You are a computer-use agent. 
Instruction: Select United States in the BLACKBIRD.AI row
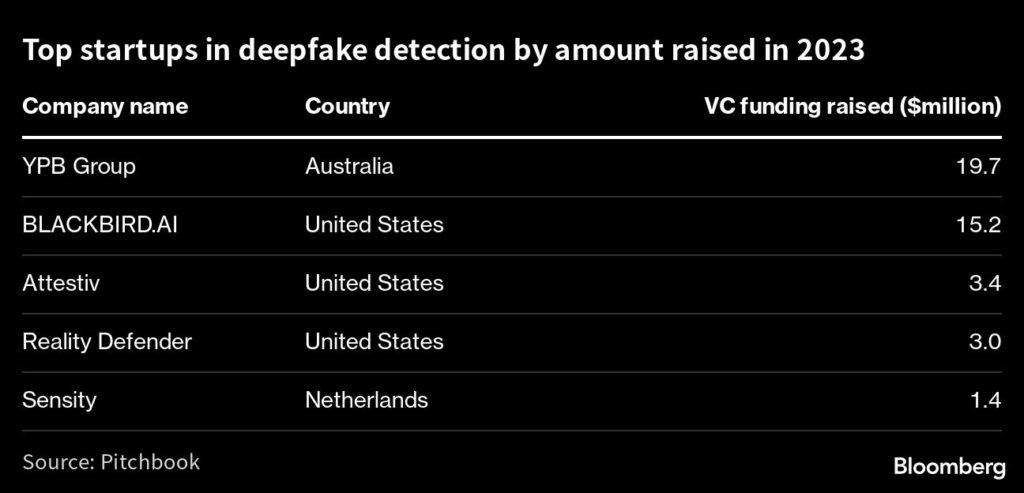(x=374, y=225)
